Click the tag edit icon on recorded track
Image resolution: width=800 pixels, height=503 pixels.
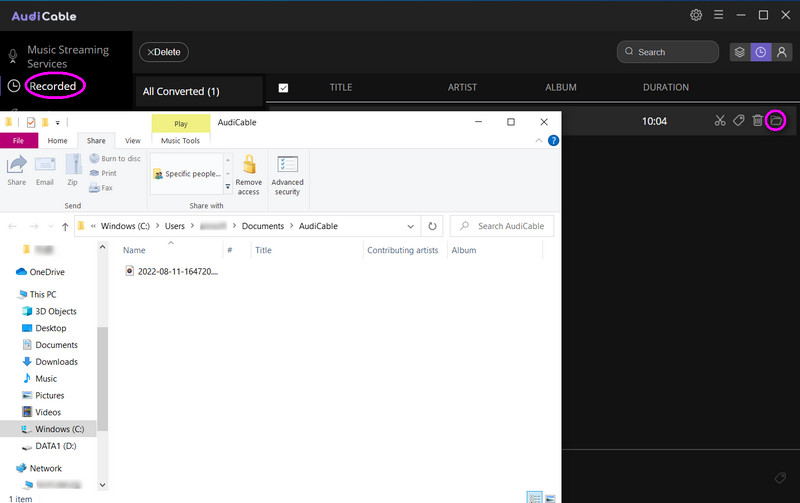[738, 121]
